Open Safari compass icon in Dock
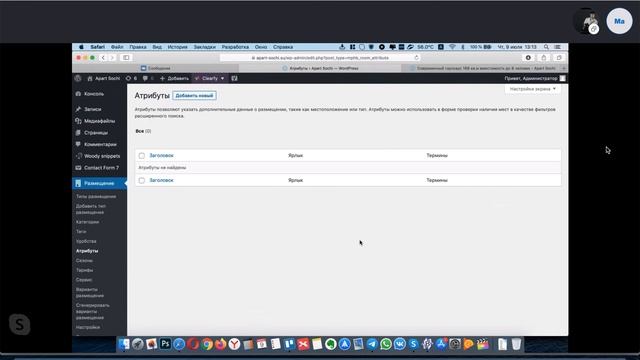The width and height of the screenshot is (640, 360). [179, 344]
